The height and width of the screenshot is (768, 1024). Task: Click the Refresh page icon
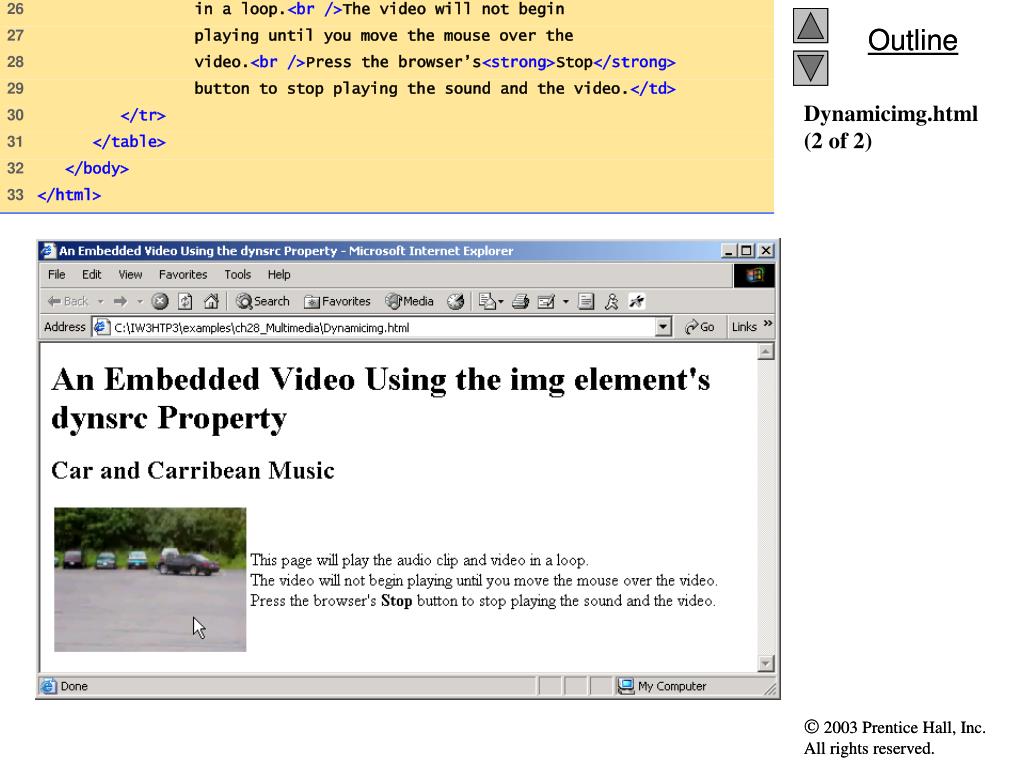(x=185, y=301)
